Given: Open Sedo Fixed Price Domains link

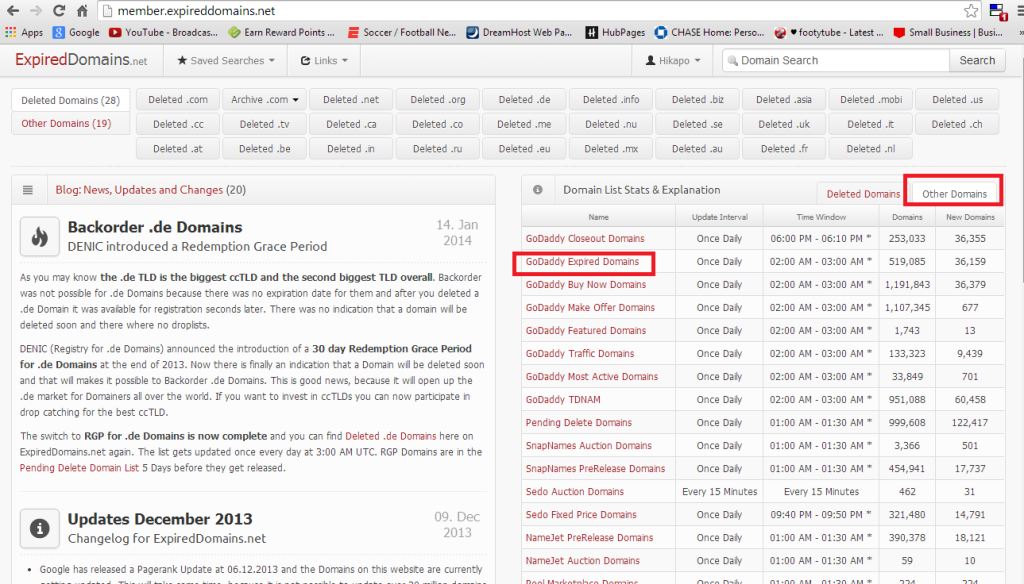Looking at the screenshot, I should tap(581, 515).
